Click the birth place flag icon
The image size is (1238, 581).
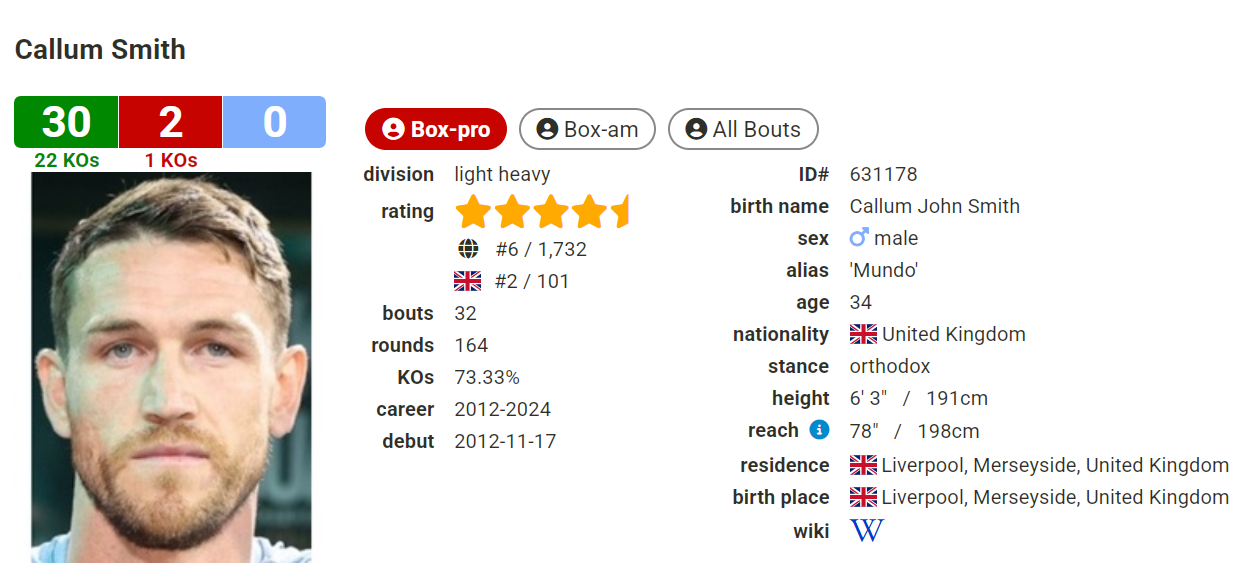[863, 497]
